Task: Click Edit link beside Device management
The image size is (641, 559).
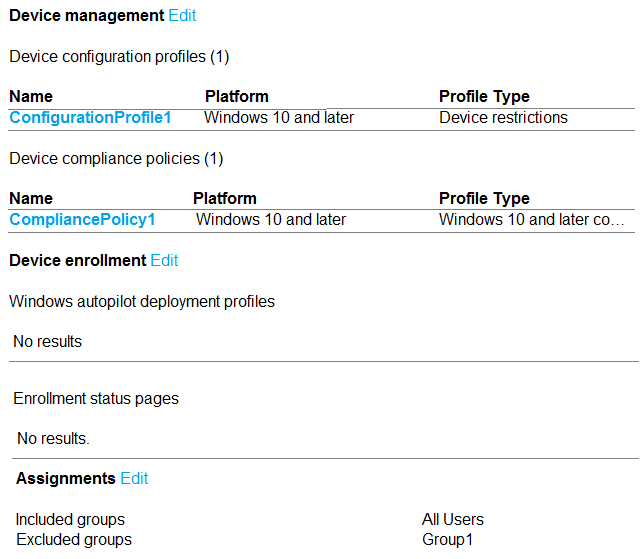Action: (182, 16)
